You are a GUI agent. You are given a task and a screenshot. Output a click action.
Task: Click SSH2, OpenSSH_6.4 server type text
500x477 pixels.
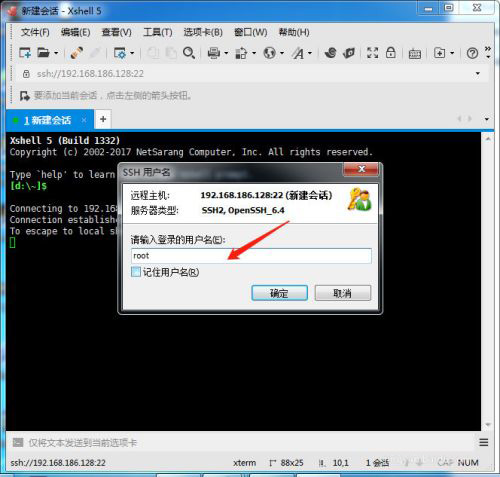click(x=243, y=210)
